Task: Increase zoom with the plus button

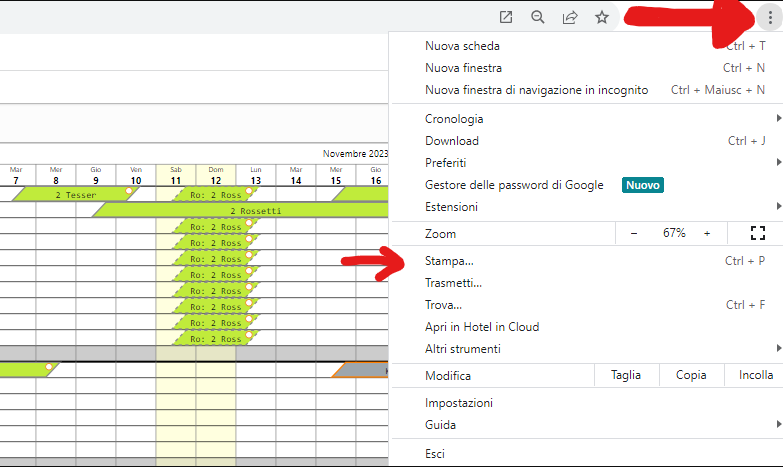Action: 707,233
